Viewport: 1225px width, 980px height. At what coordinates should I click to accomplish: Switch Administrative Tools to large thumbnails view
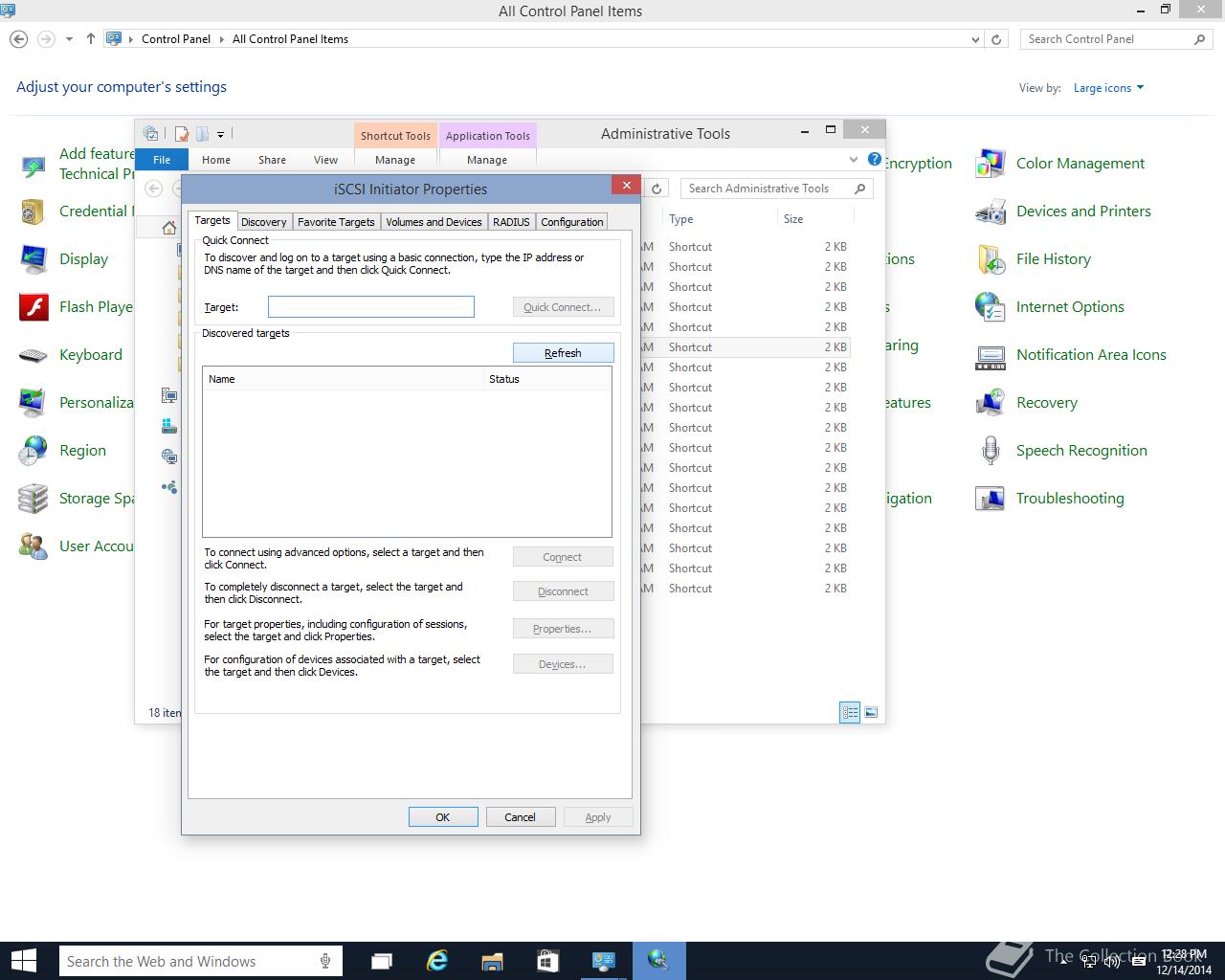click(x=871, y=712)
